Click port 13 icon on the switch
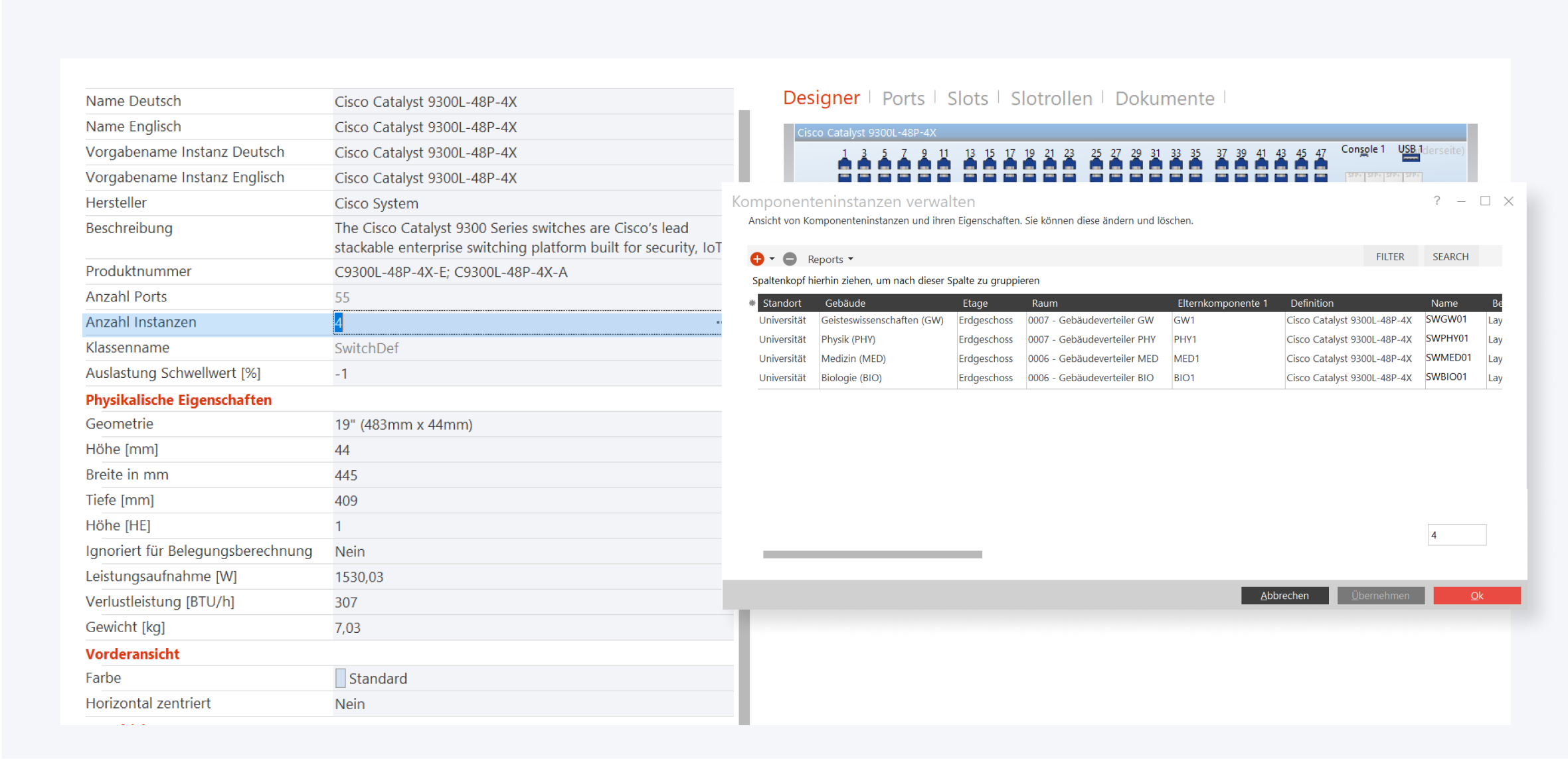Viewport: 1568px width, 759px height. pos(970,163)
